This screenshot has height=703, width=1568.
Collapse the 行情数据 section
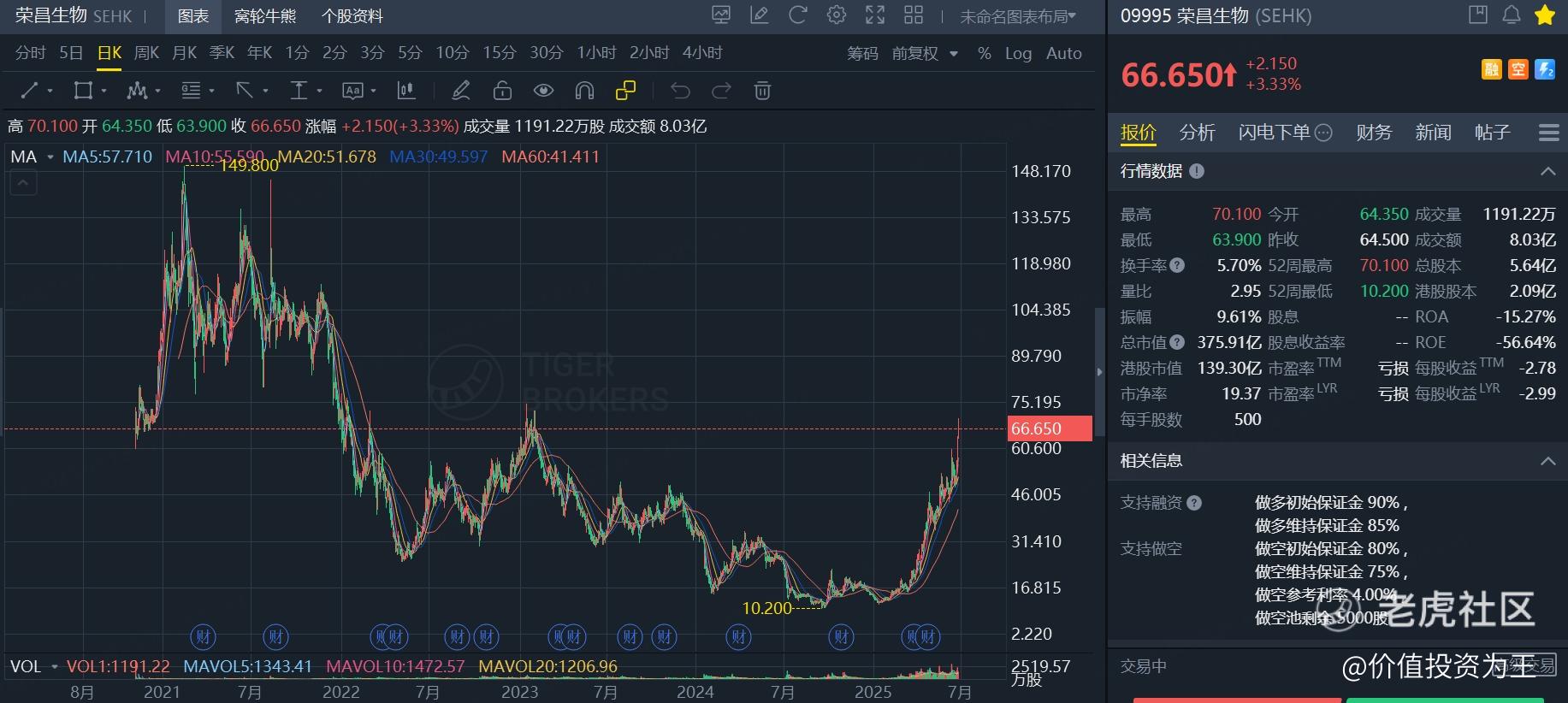pos(1547,171)
